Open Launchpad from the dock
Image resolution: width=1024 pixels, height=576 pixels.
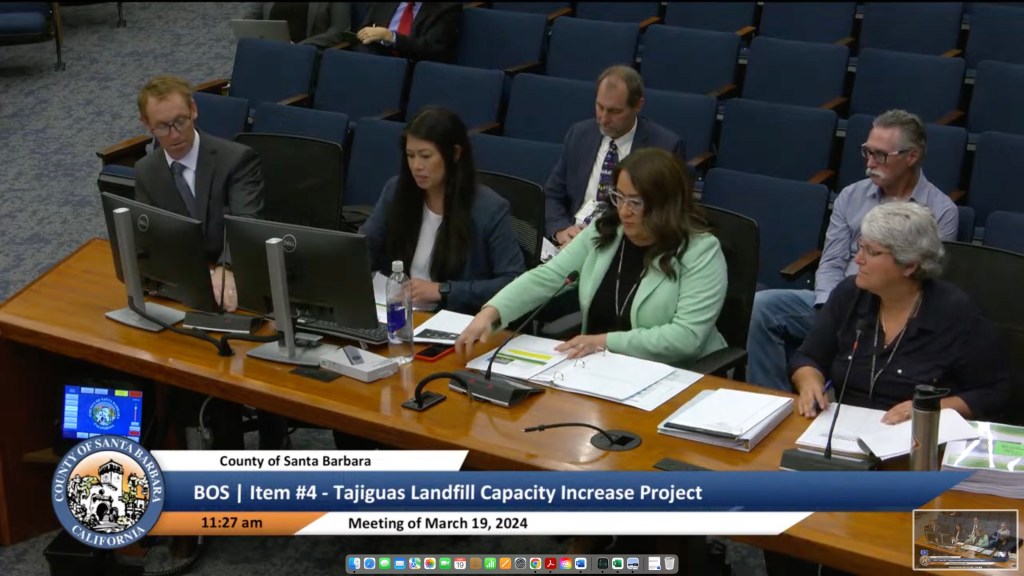click(x=520, y=564)
